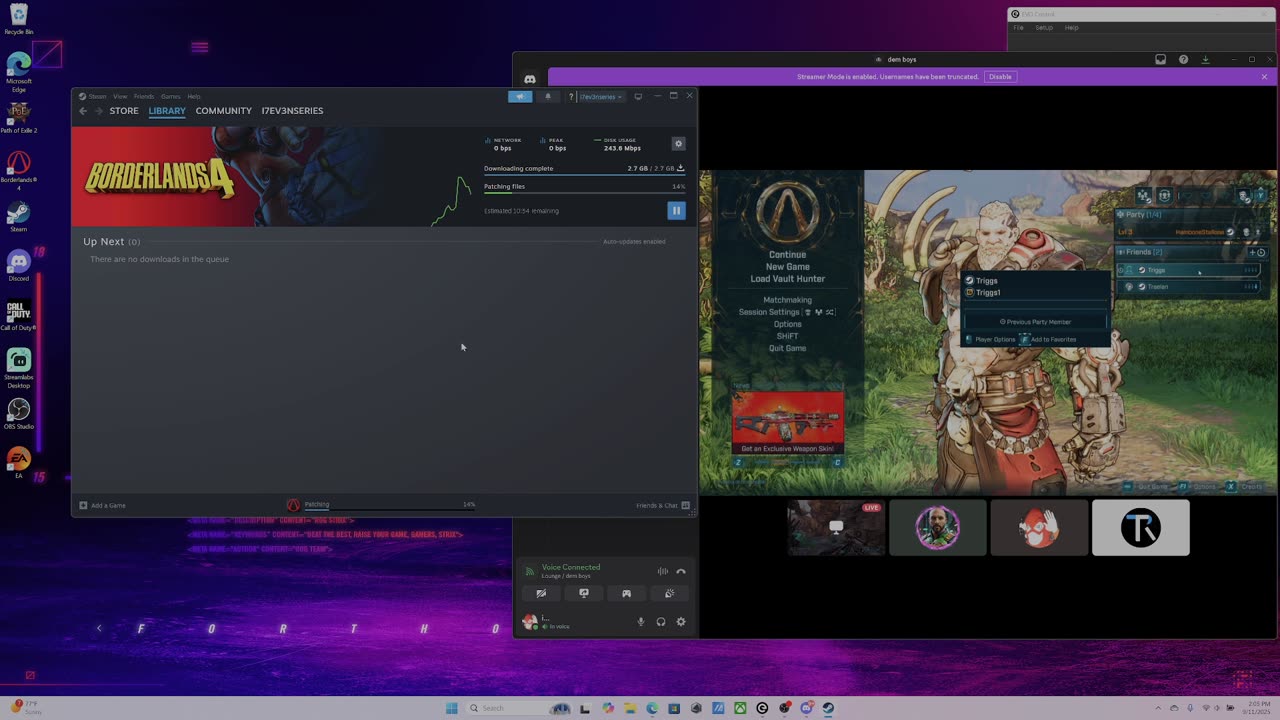Go back with Steam's back arrow
Viewport: 1280px width, 720px height.
[83, 111]
